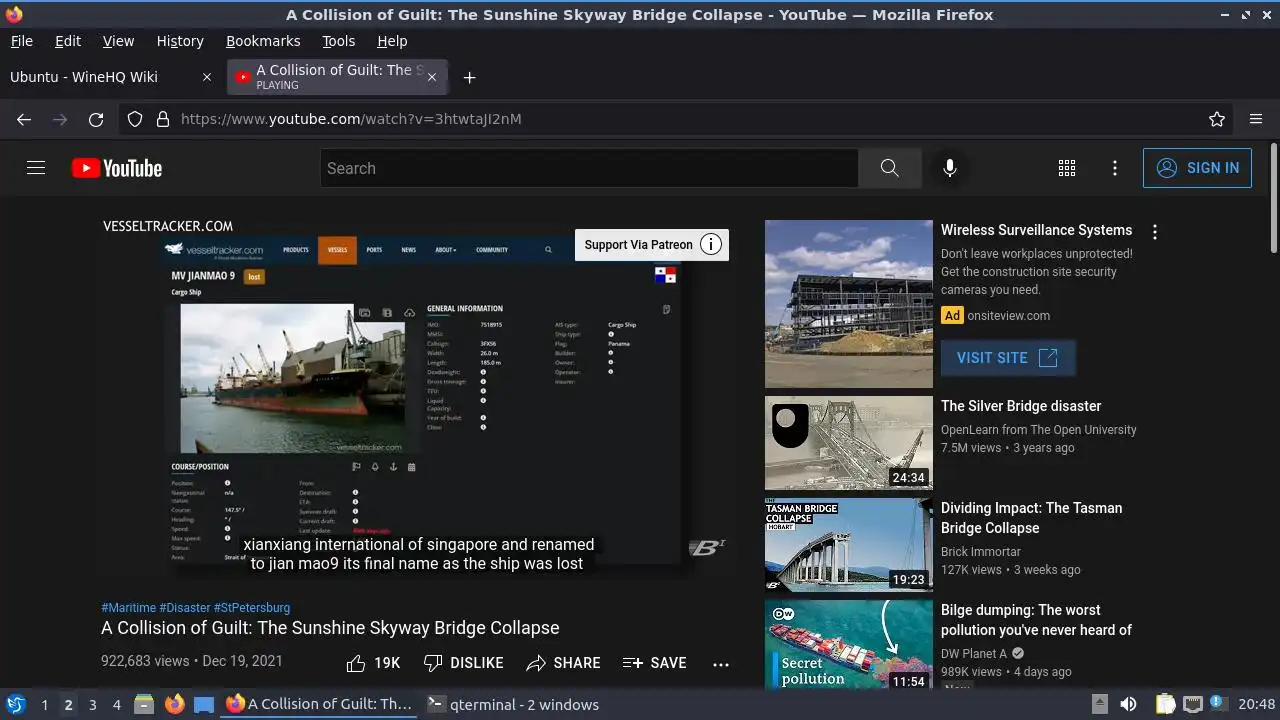Viewport: 1280px width, 720px height.
Task: Open the View menu
Action: pos(118,41)
